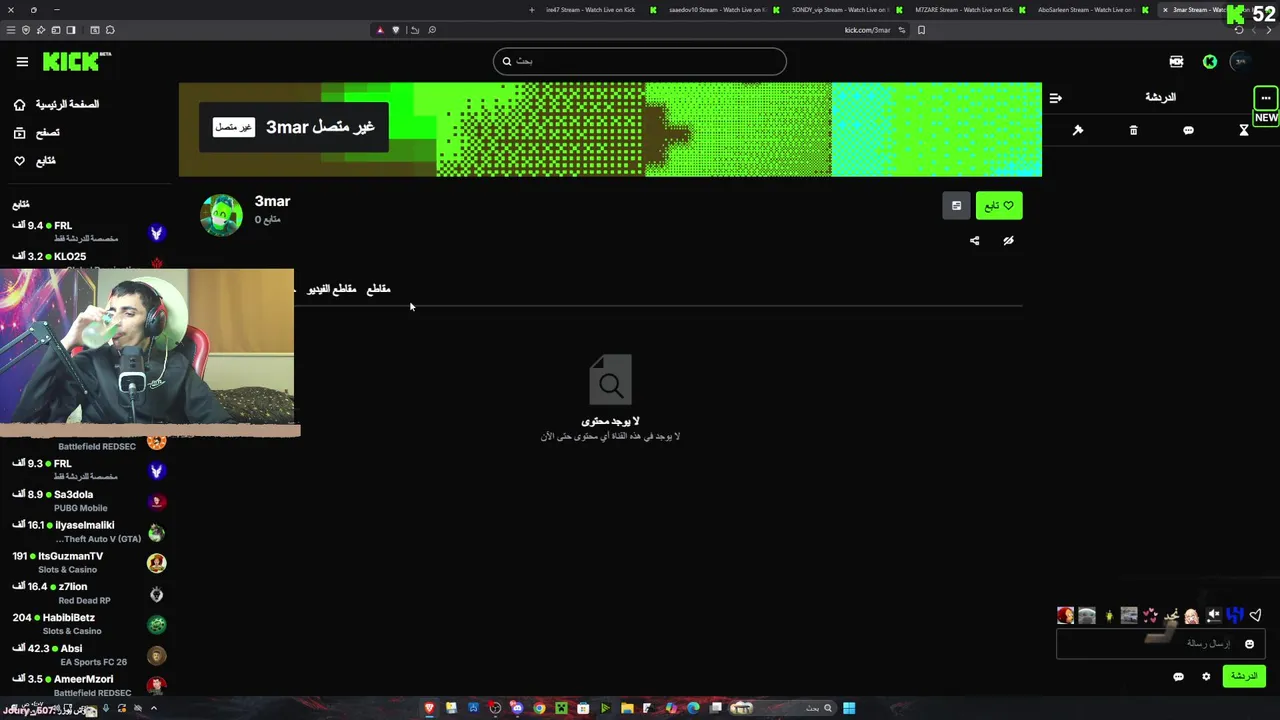
Task: Select the blue Al-Hilal logo emote
Action: (x=1235, y=615)
